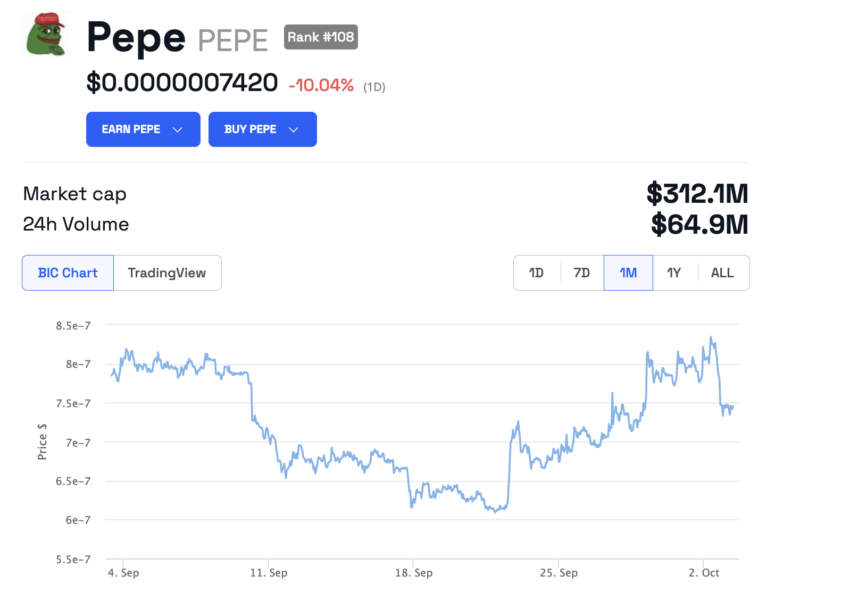Expand the chevron on the BUY PEPE button
The image size is (850, 609).
point(293,129)
